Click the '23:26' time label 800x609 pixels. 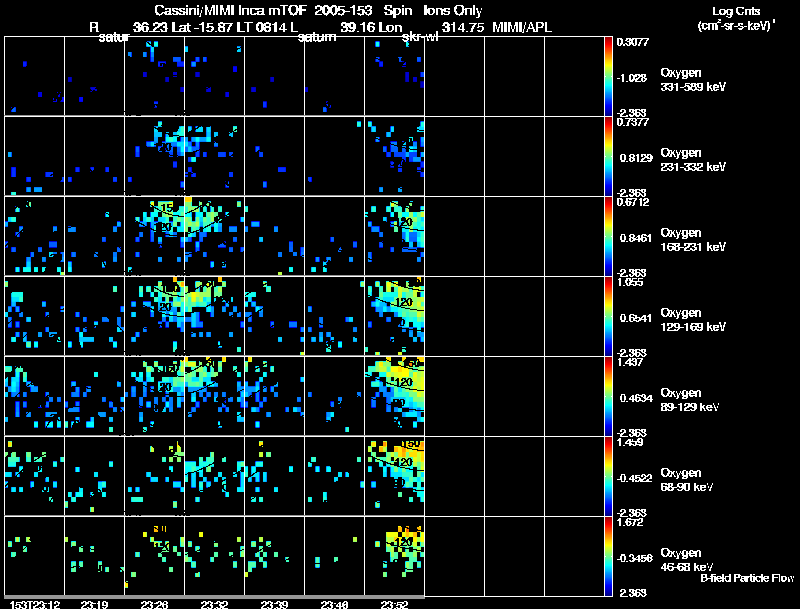point(154,604)
